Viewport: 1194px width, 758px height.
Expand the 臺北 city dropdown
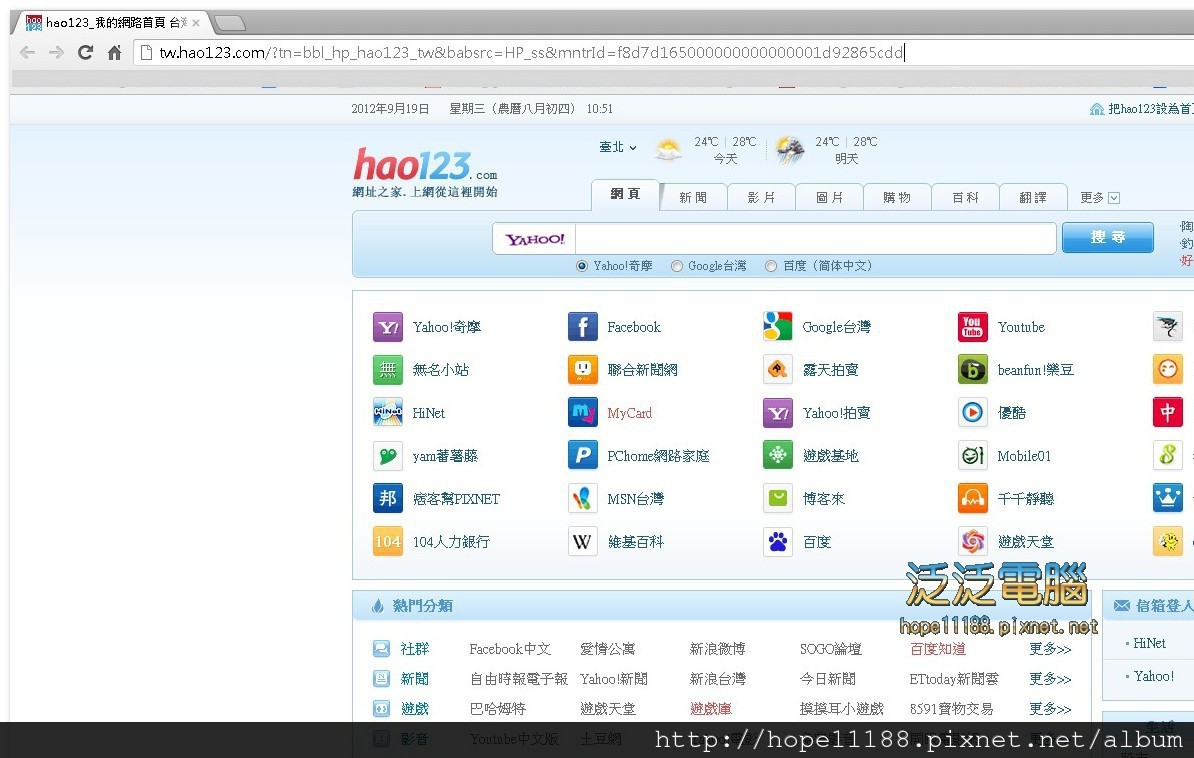pyautogui.click(x=618, y=147)
